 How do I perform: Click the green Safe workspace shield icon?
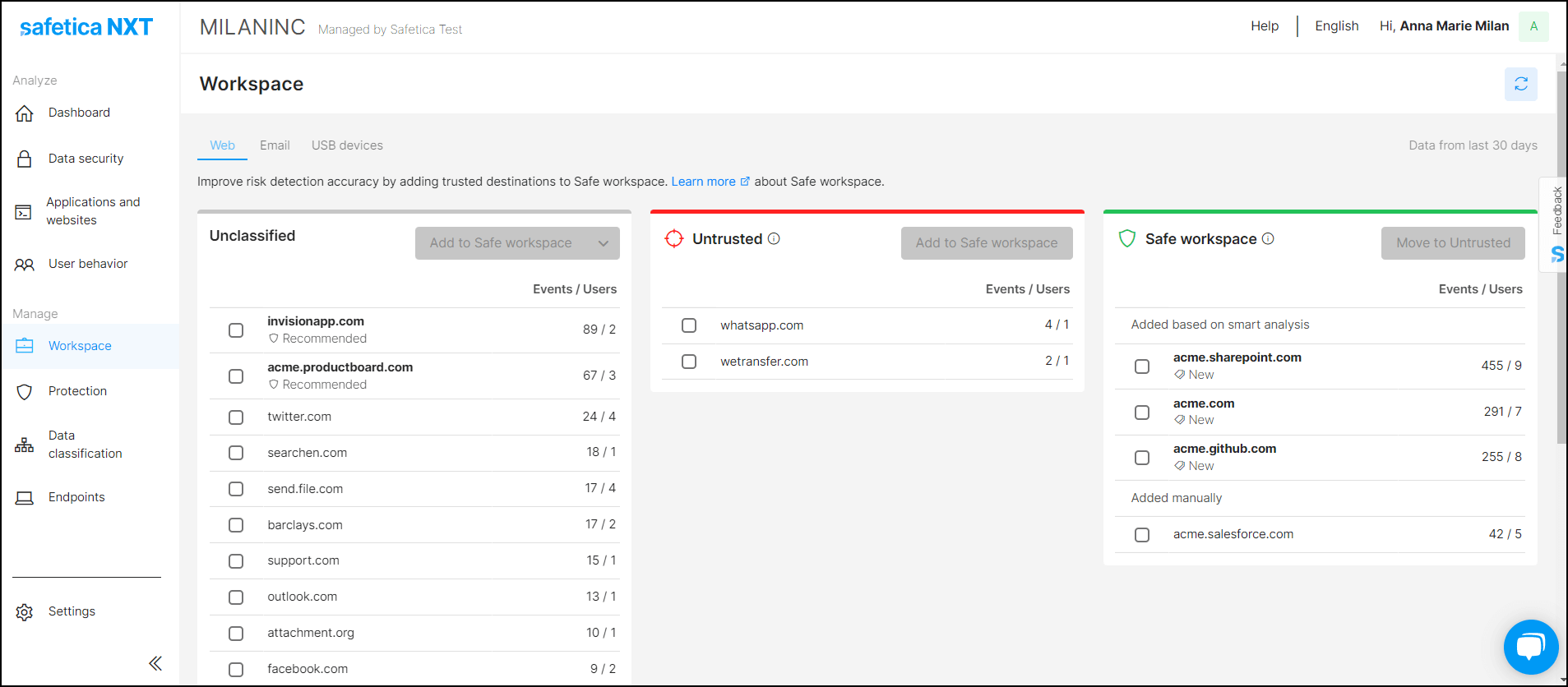click(x=1127, y=238)
